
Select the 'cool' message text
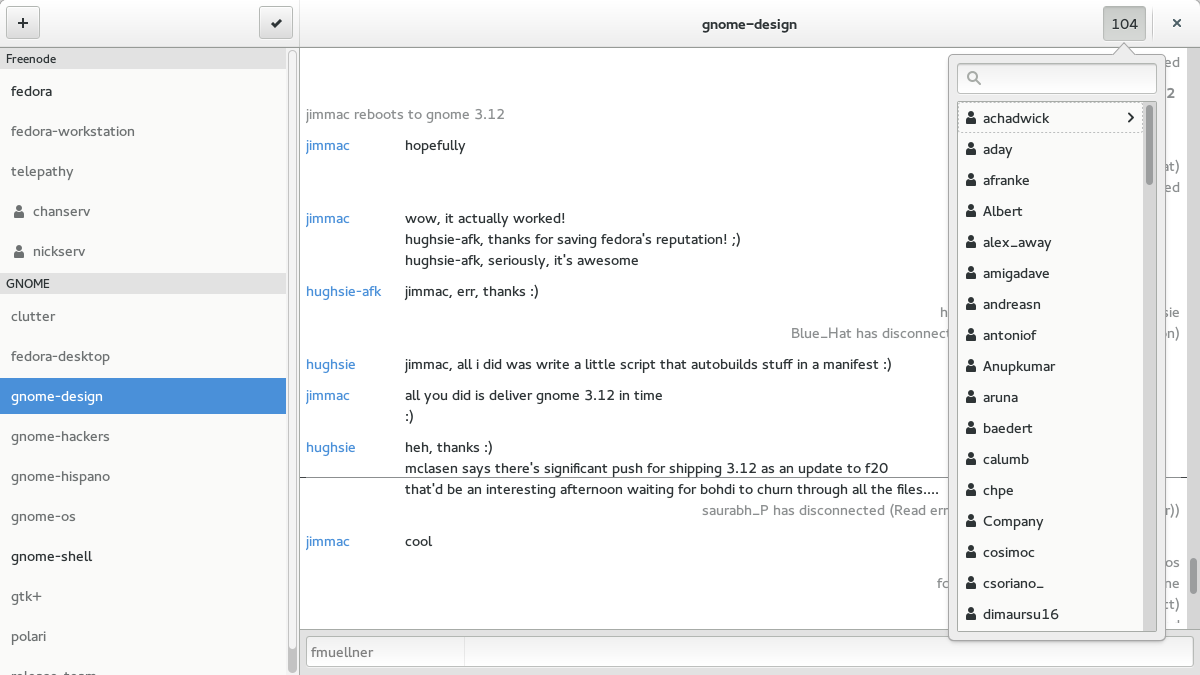(418, 541)
